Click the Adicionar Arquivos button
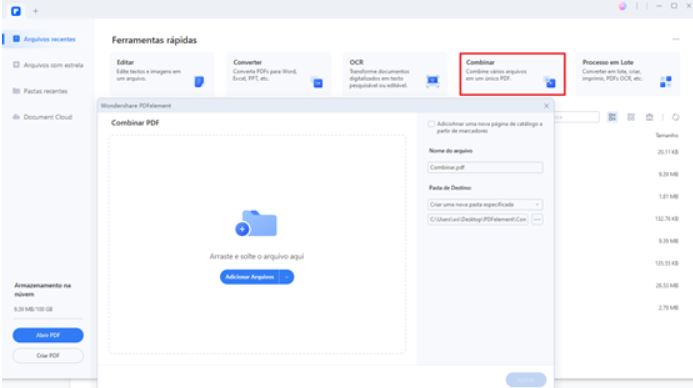The image size is (693, 388). click(x=250, y=277)
